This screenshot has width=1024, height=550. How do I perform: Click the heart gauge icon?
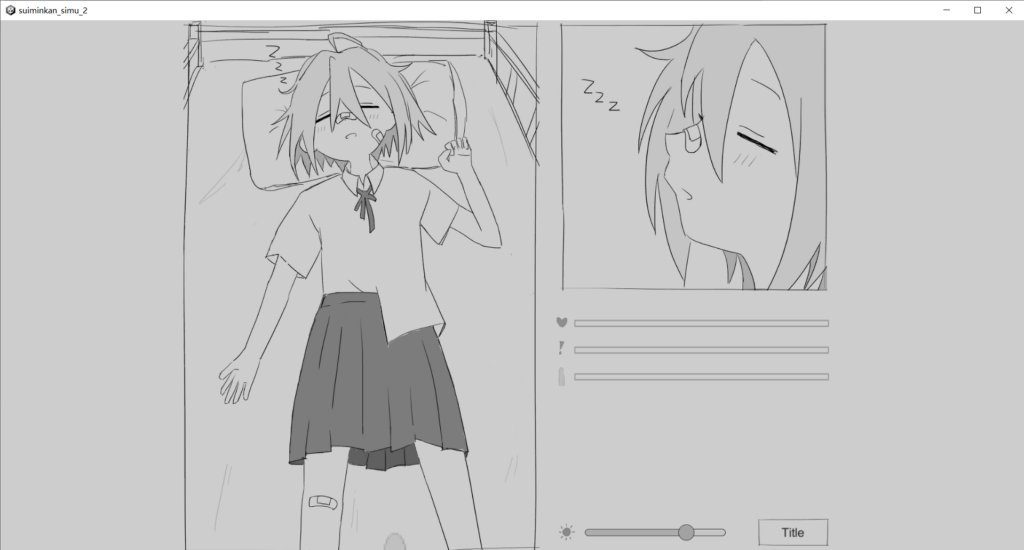click(562, 322)
